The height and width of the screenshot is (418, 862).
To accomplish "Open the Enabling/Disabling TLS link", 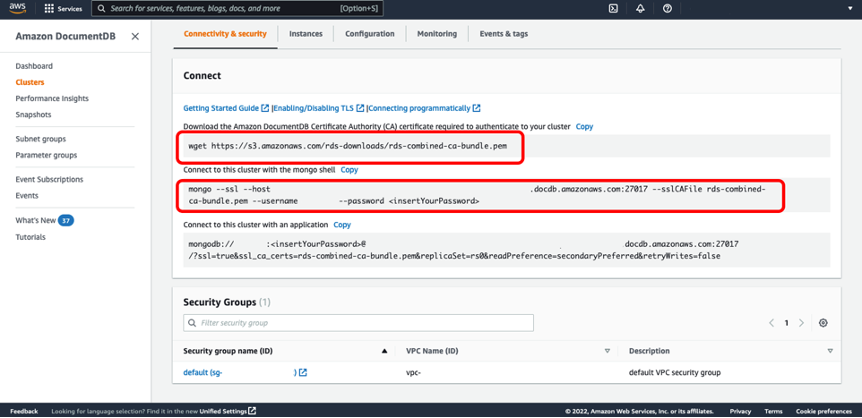I will point(314,108).
